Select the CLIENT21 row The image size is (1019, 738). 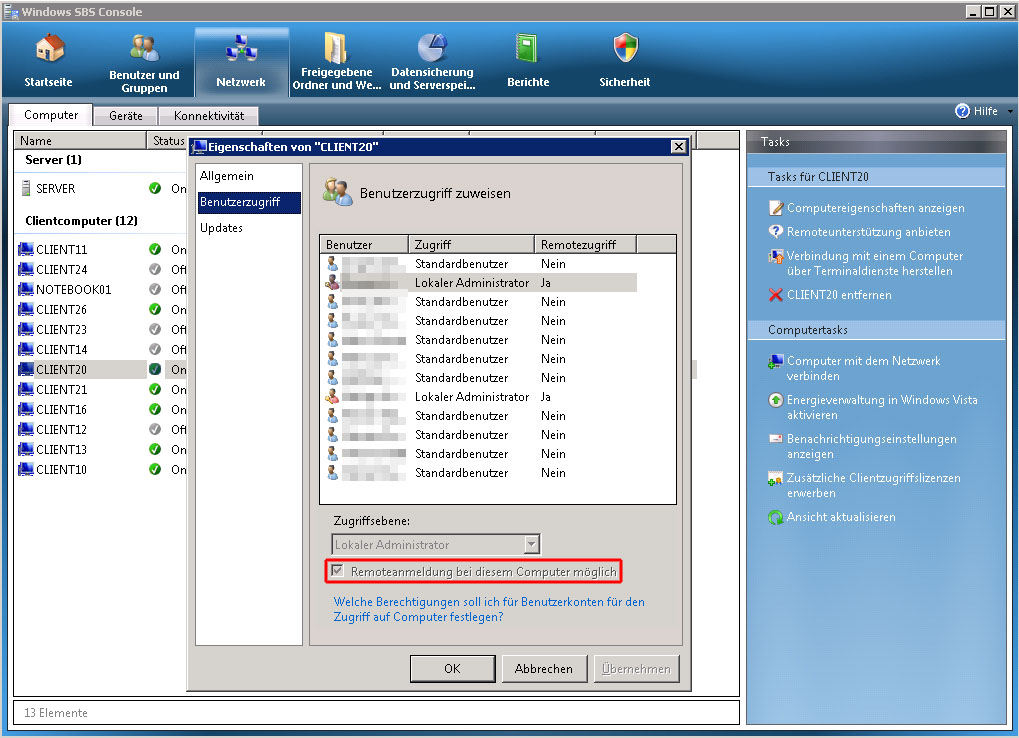click(x=101, y=390)
